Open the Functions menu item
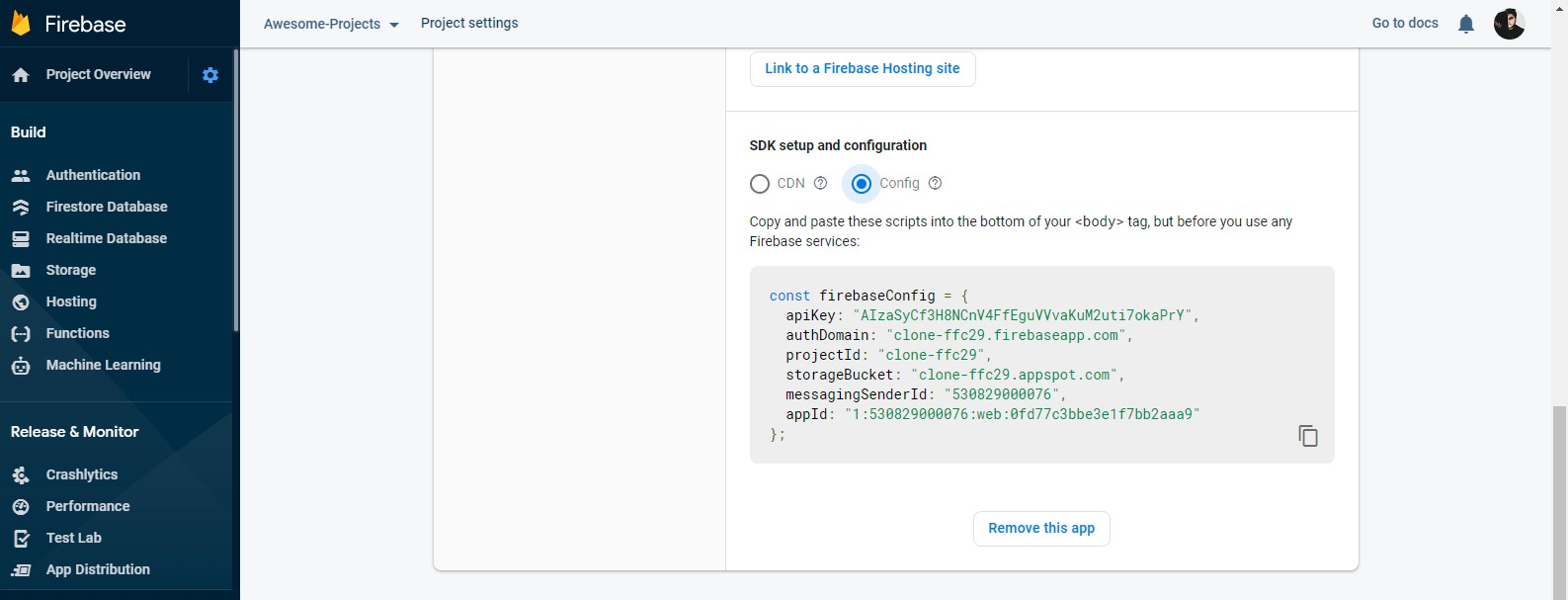Screen dimensions: 1568x600 tap(77, 333)
